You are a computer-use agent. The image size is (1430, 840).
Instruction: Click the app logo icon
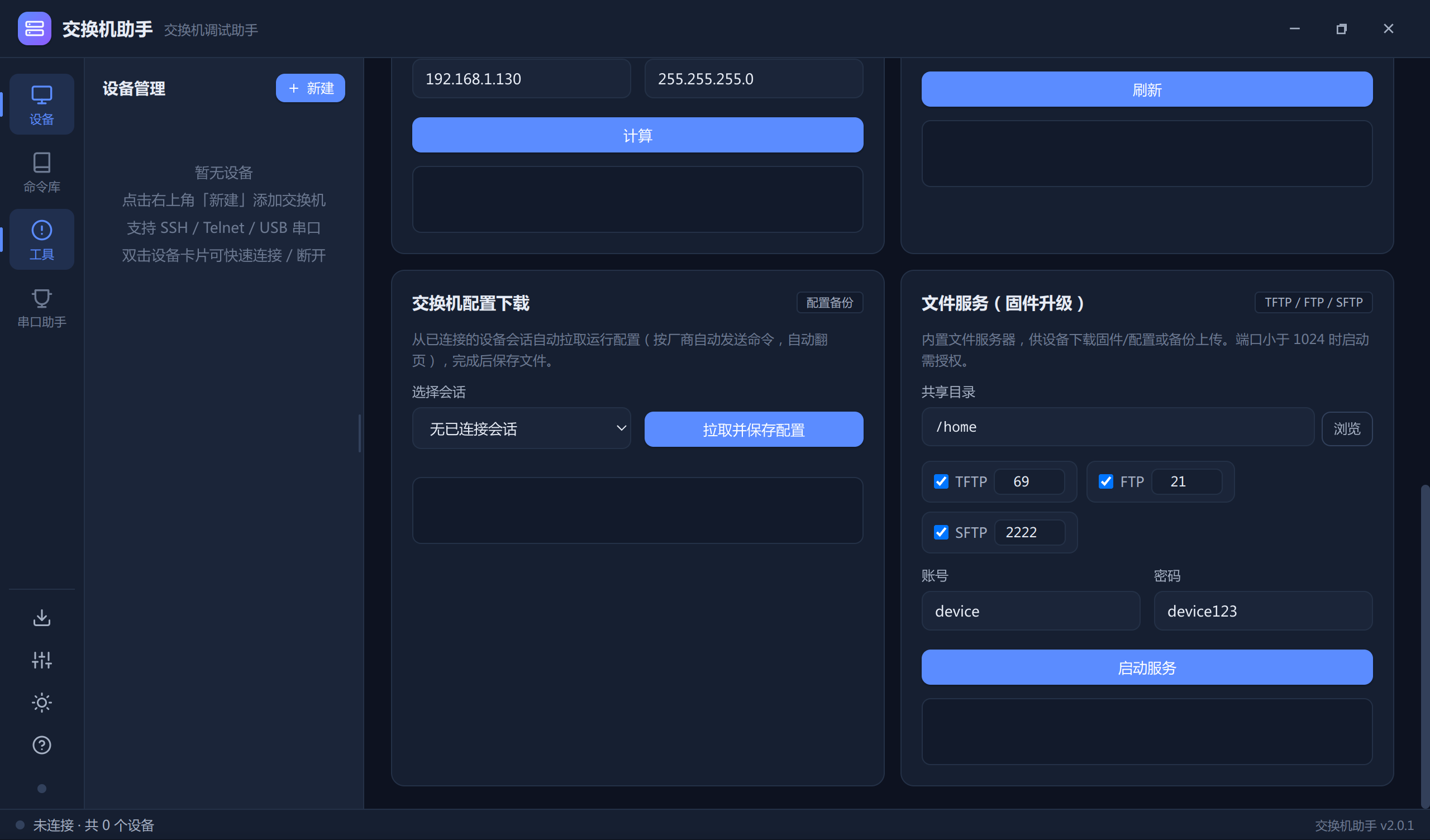coord(34,28)
